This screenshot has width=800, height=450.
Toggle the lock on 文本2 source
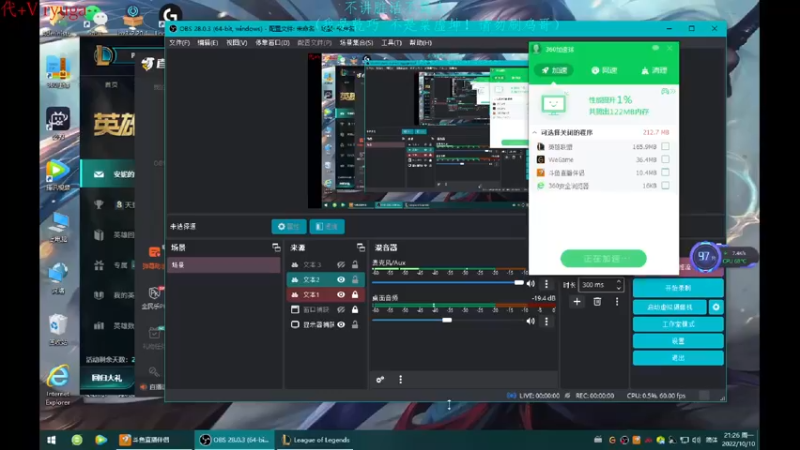point(355,280)
